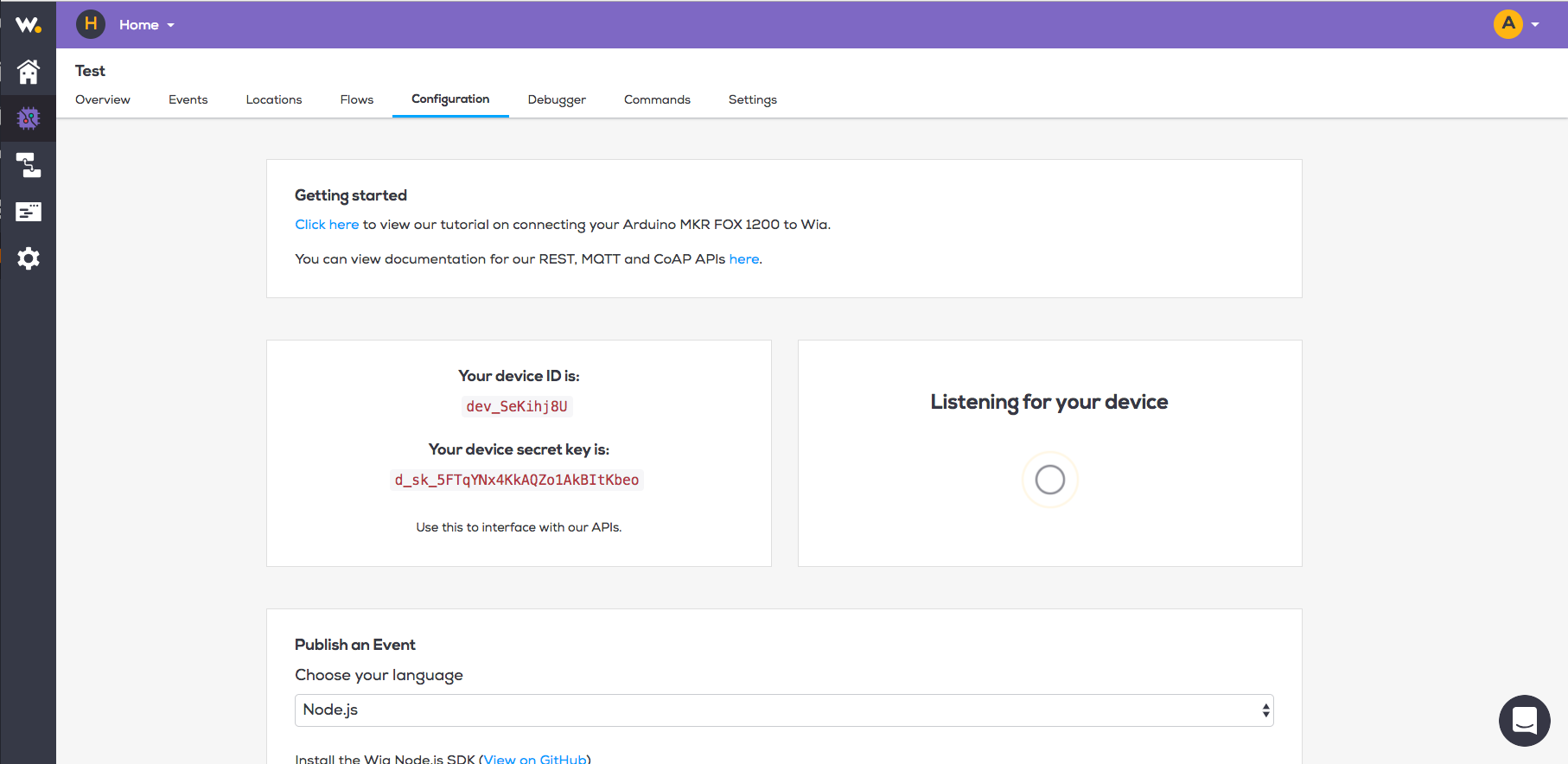Viewport: 1568px width, 764px height.
Task: Follow the Click here tutorial link
Action: tap(327, 225)
